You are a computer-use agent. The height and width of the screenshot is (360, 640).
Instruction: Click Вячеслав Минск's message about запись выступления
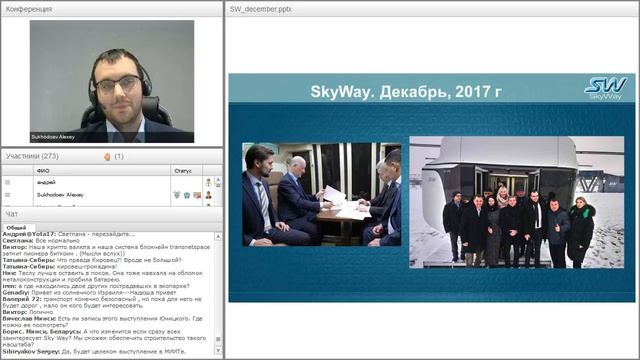click(x=102, y=322)
